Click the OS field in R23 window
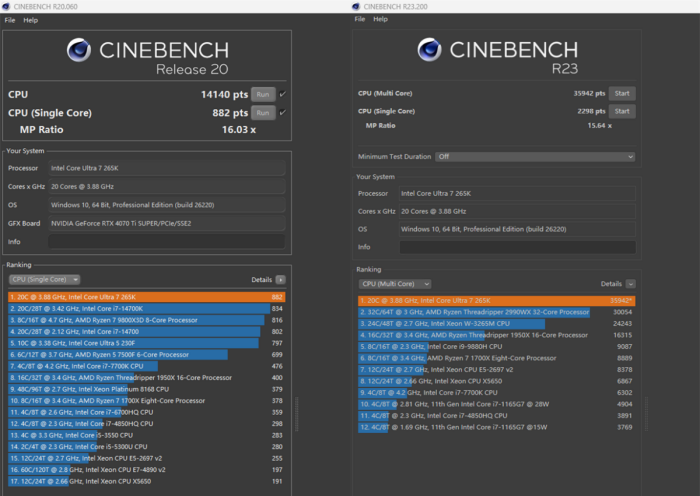The height and width of the screenshot is (496, 700). tap(517, 229)
